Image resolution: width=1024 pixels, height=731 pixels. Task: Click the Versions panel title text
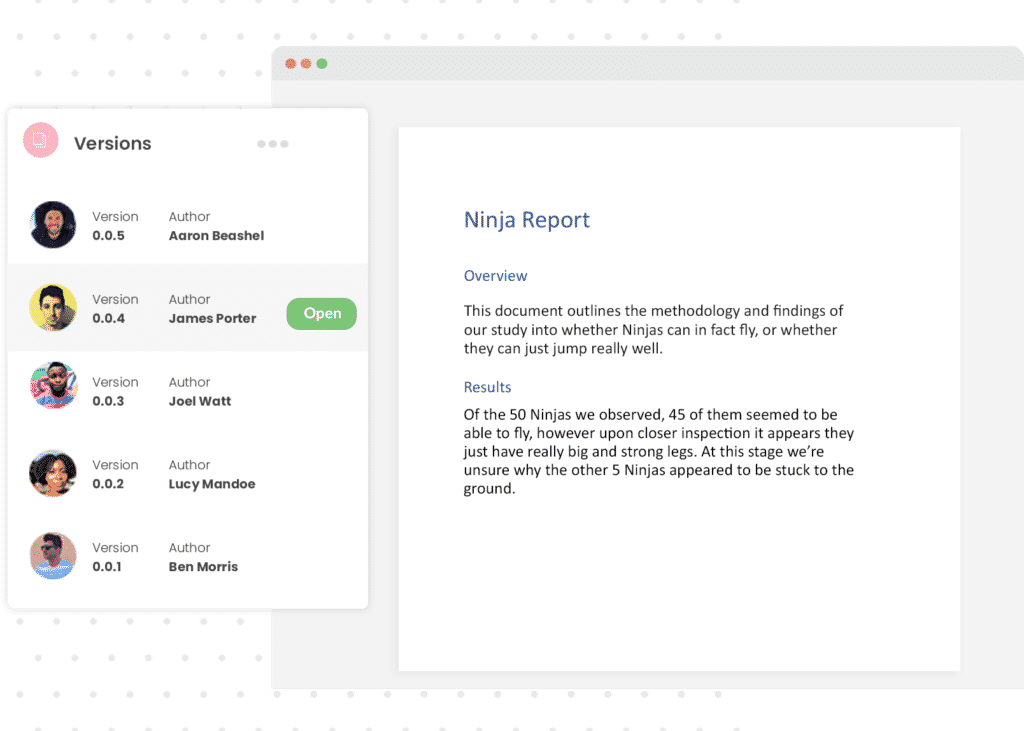click(112, 142)
